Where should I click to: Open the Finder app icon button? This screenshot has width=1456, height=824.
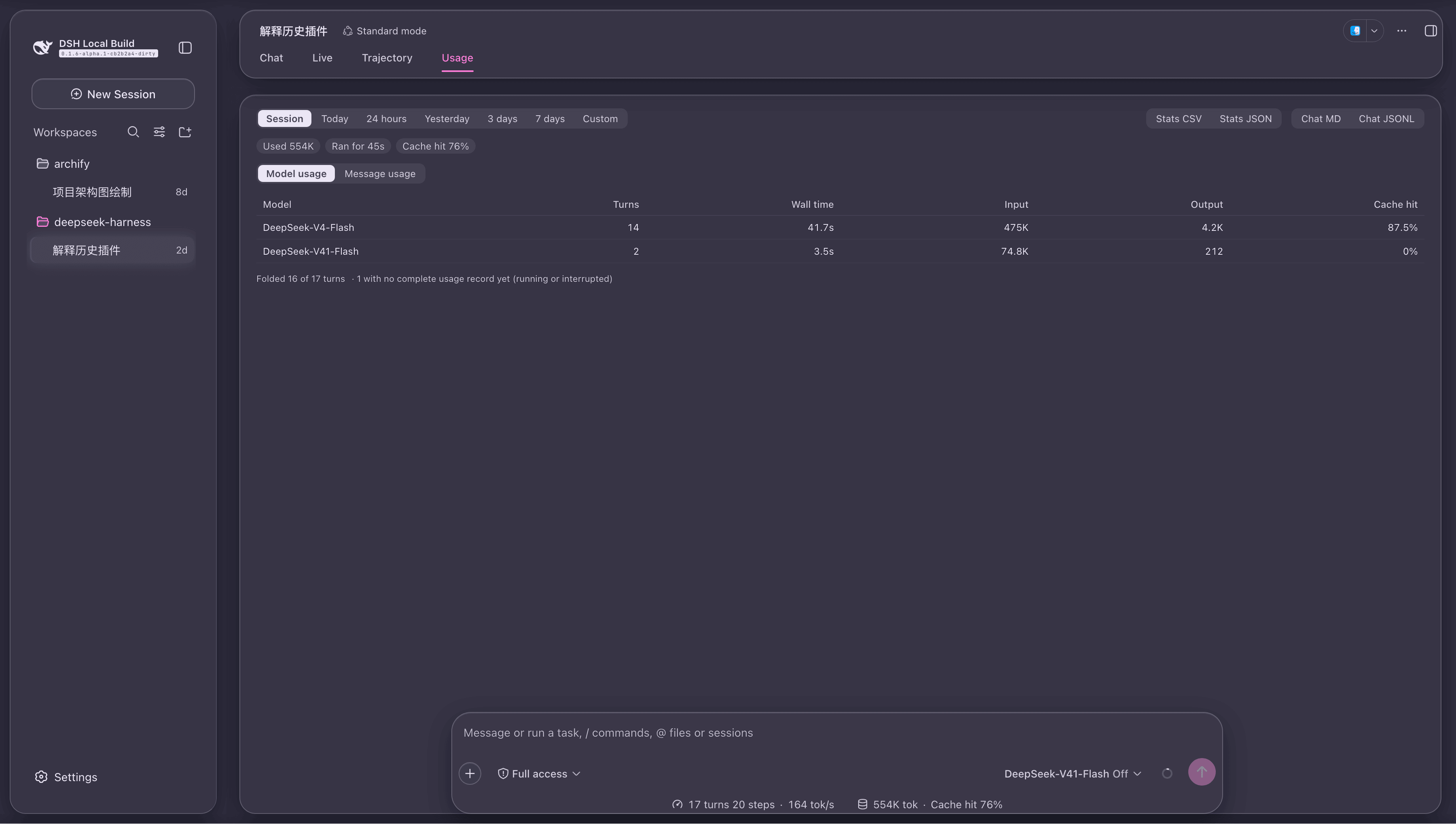click(x=1355, y=31)
